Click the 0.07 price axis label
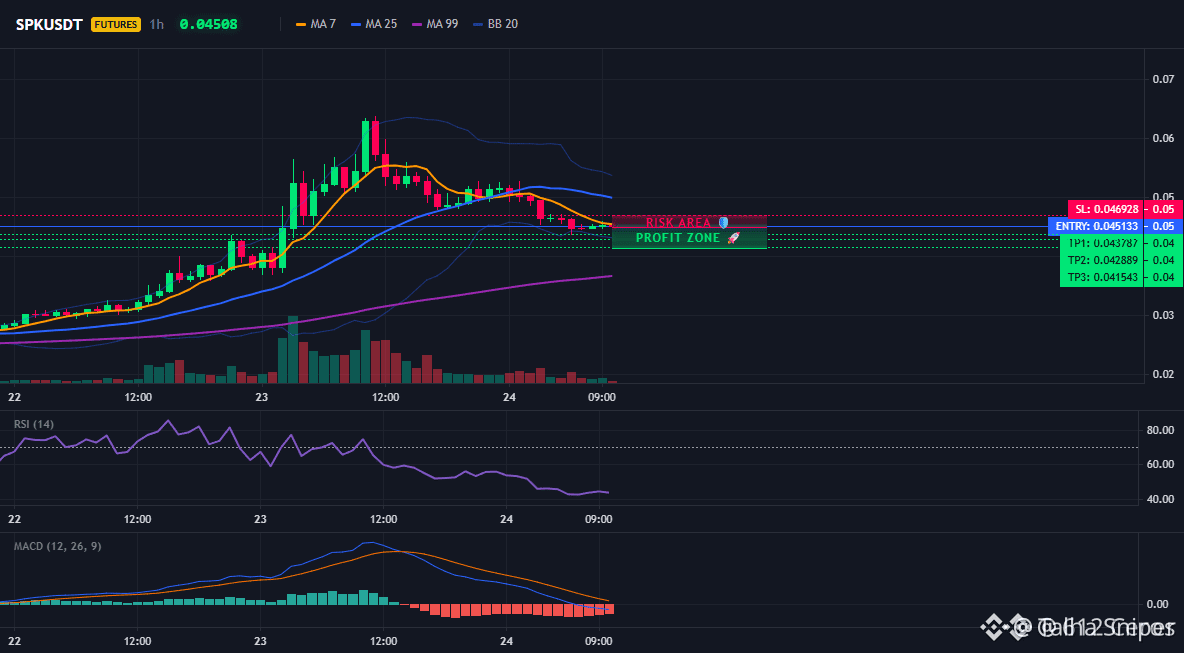The width and height of the screenshot is (1184, 653). pyautogui.click(x=1163, y=79)
